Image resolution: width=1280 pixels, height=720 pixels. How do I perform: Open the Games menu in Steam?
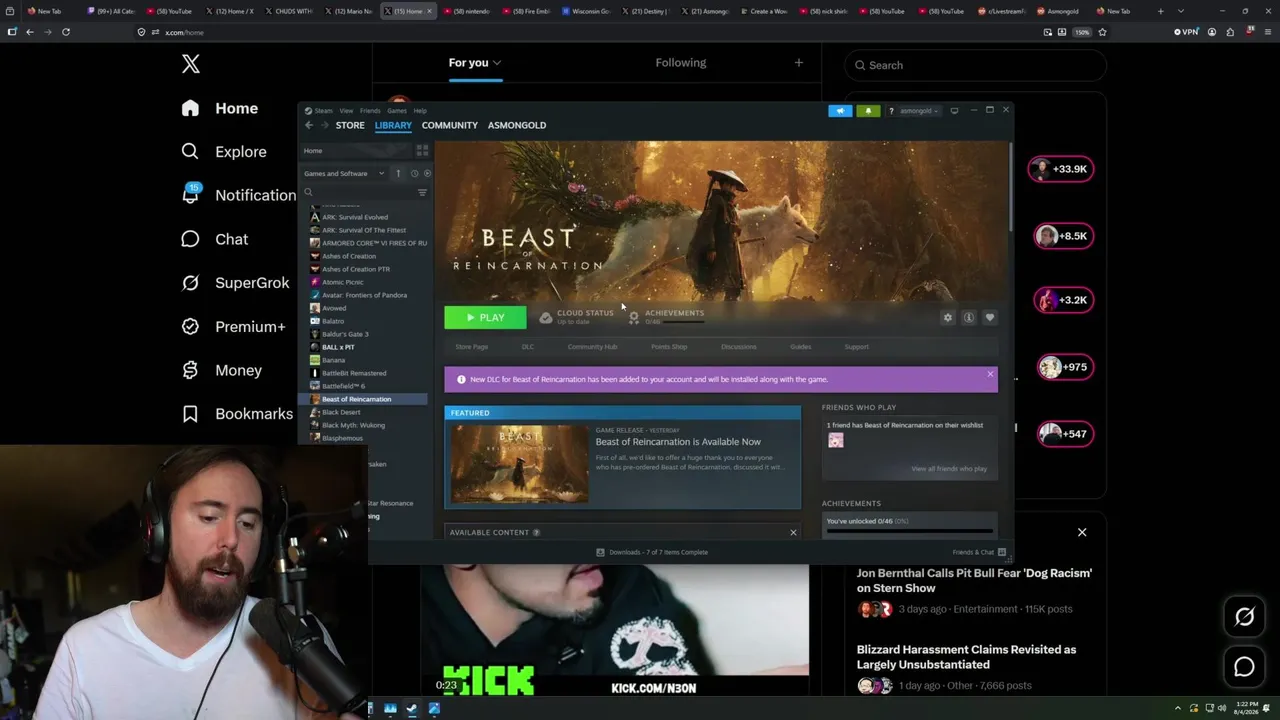click(x=397, y=111)
